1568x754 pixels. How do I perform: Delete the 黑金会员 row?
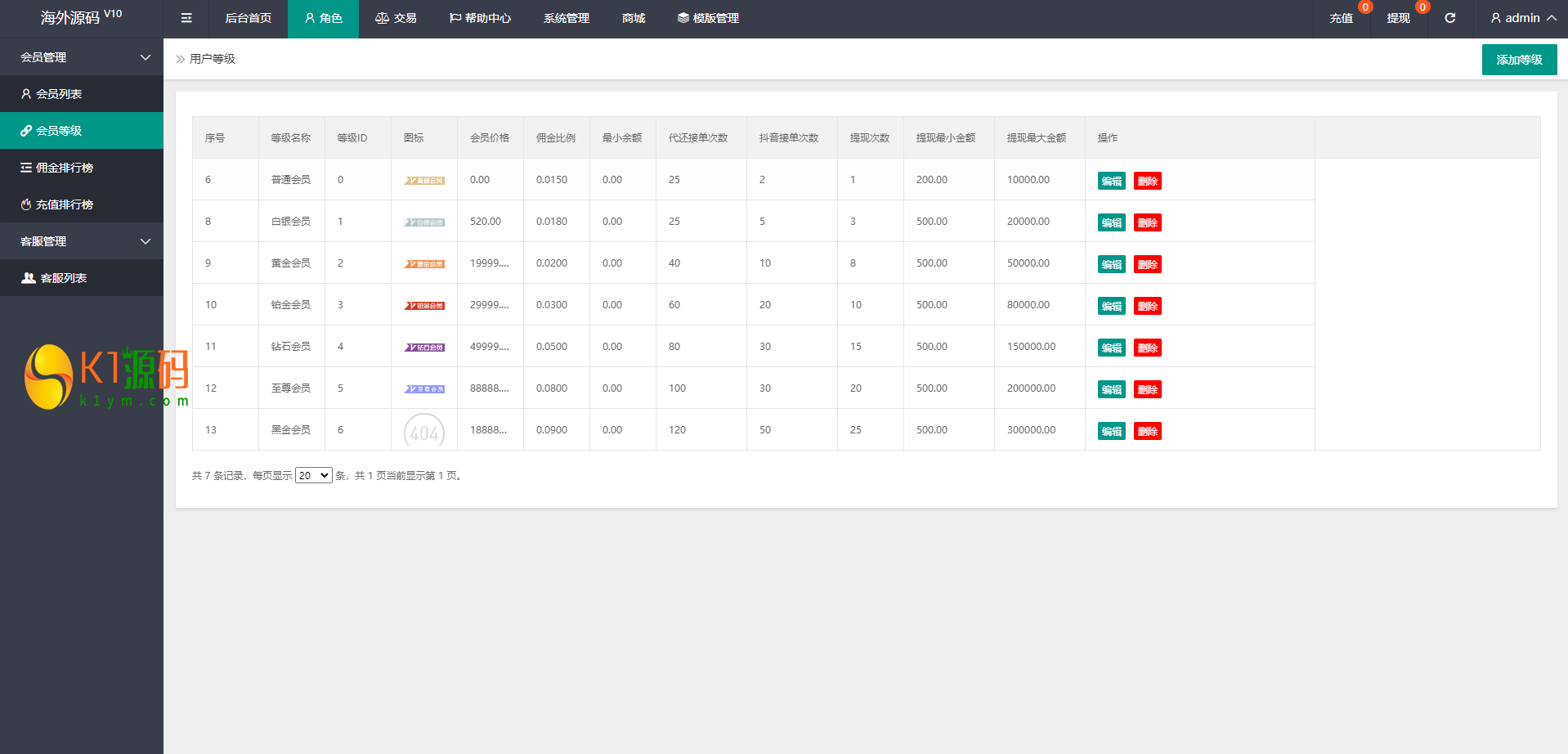1148,431
